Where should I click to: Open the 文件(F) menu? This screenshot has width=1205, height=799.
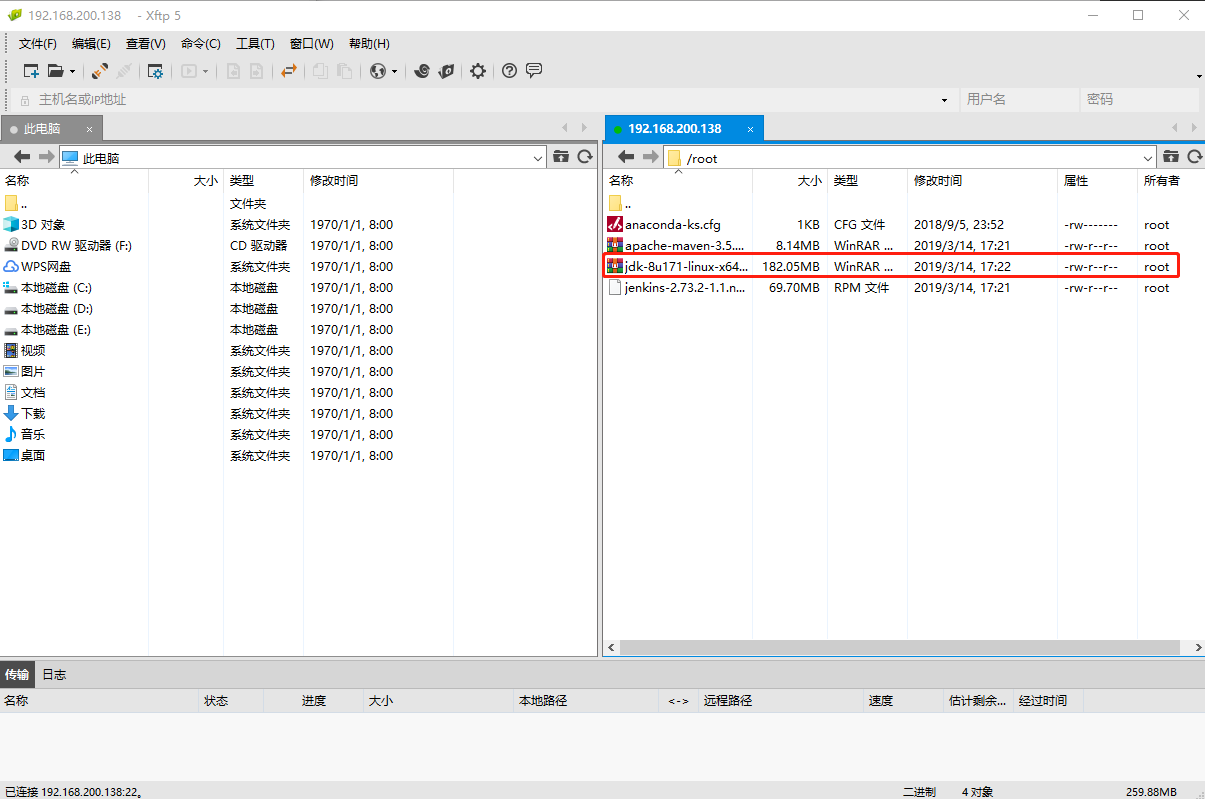click(38, 44)
